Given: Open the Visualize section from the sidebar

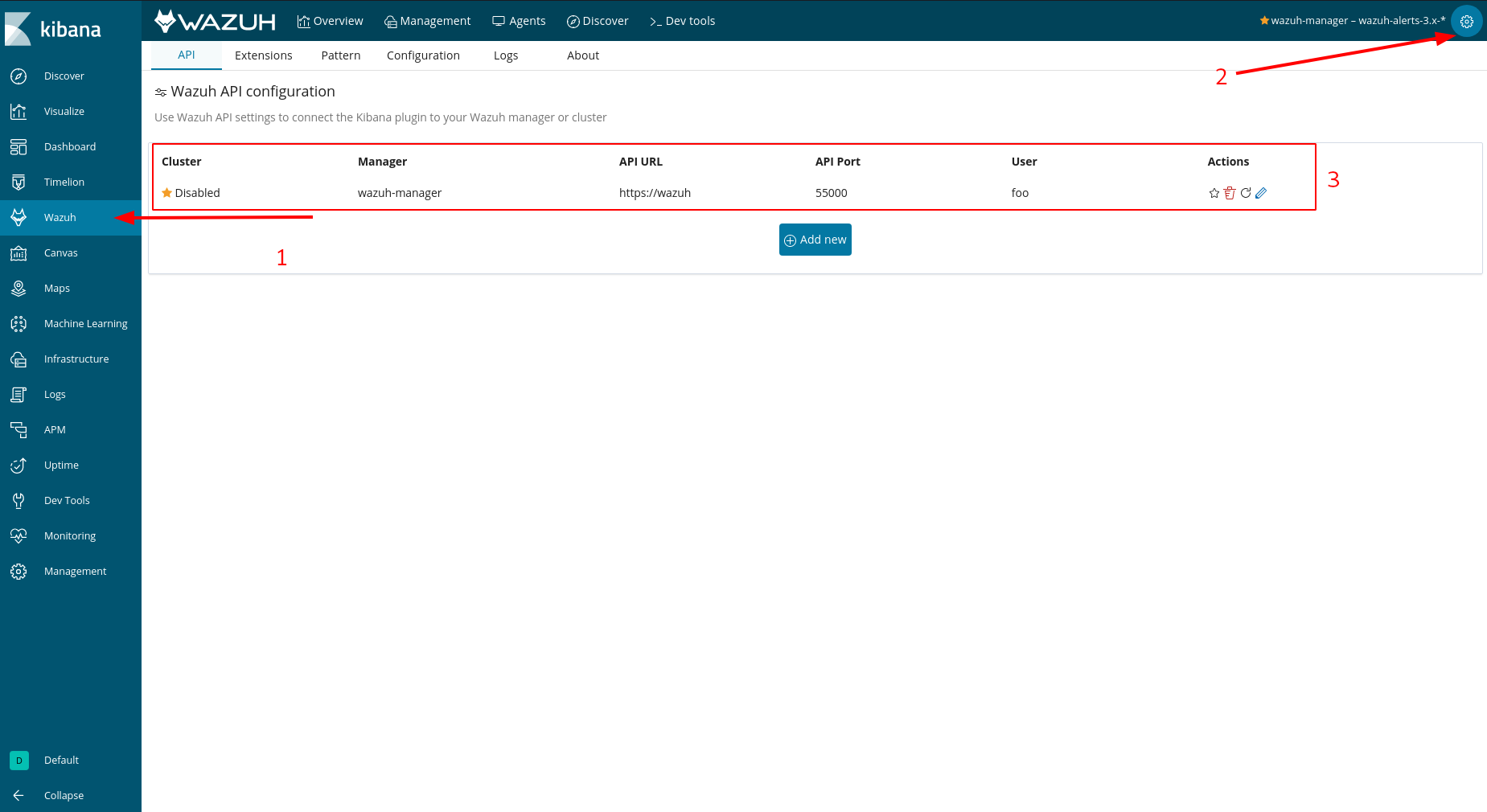Looking at the screenshot, I should pos(64,111).
